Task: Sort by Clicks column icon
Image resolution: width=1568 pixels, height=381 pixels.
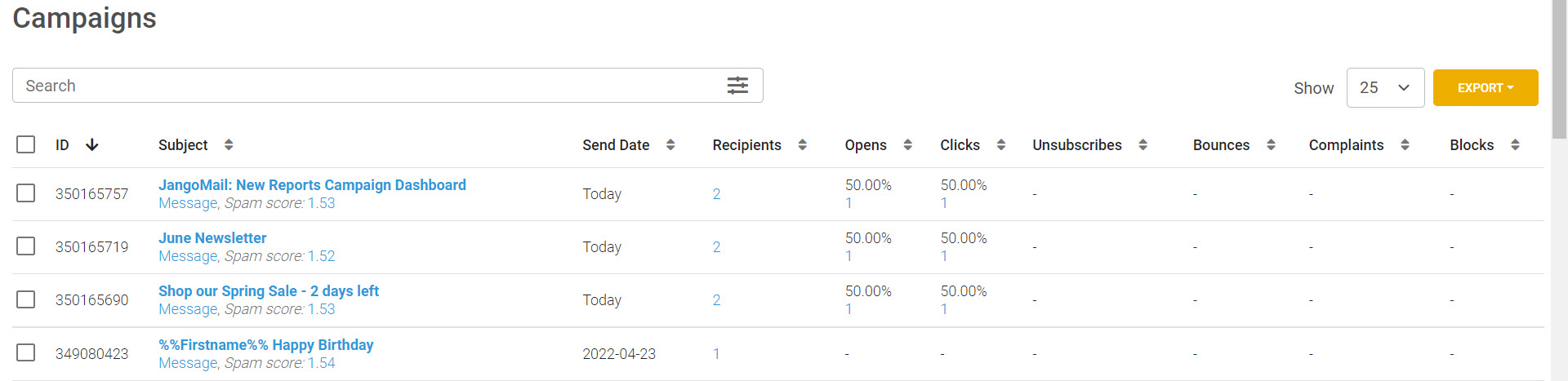Action: (x=1000, y=144)
